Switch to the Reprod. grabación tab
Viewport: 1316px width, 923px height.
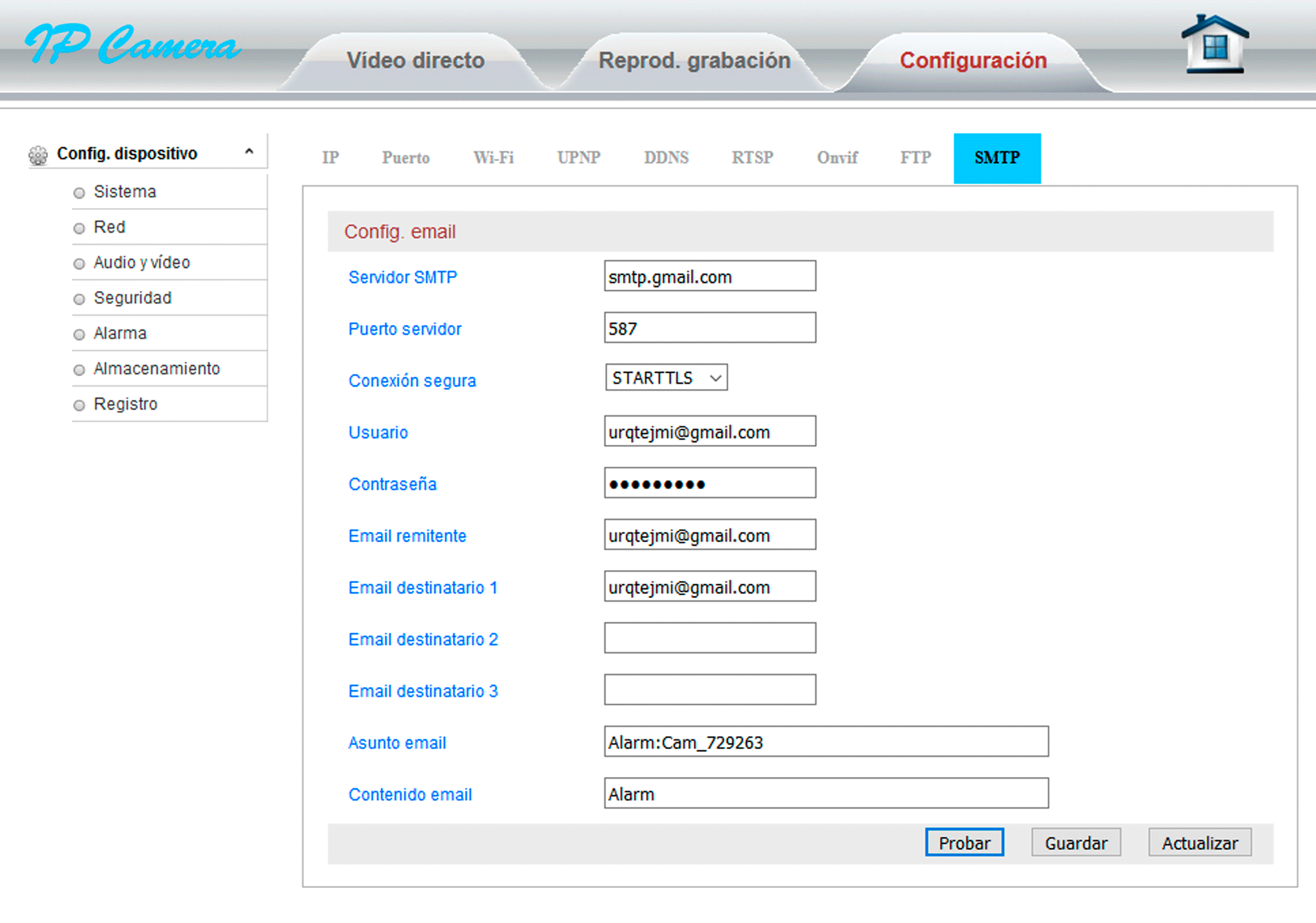pyautogui.click(x=694, y=61)
